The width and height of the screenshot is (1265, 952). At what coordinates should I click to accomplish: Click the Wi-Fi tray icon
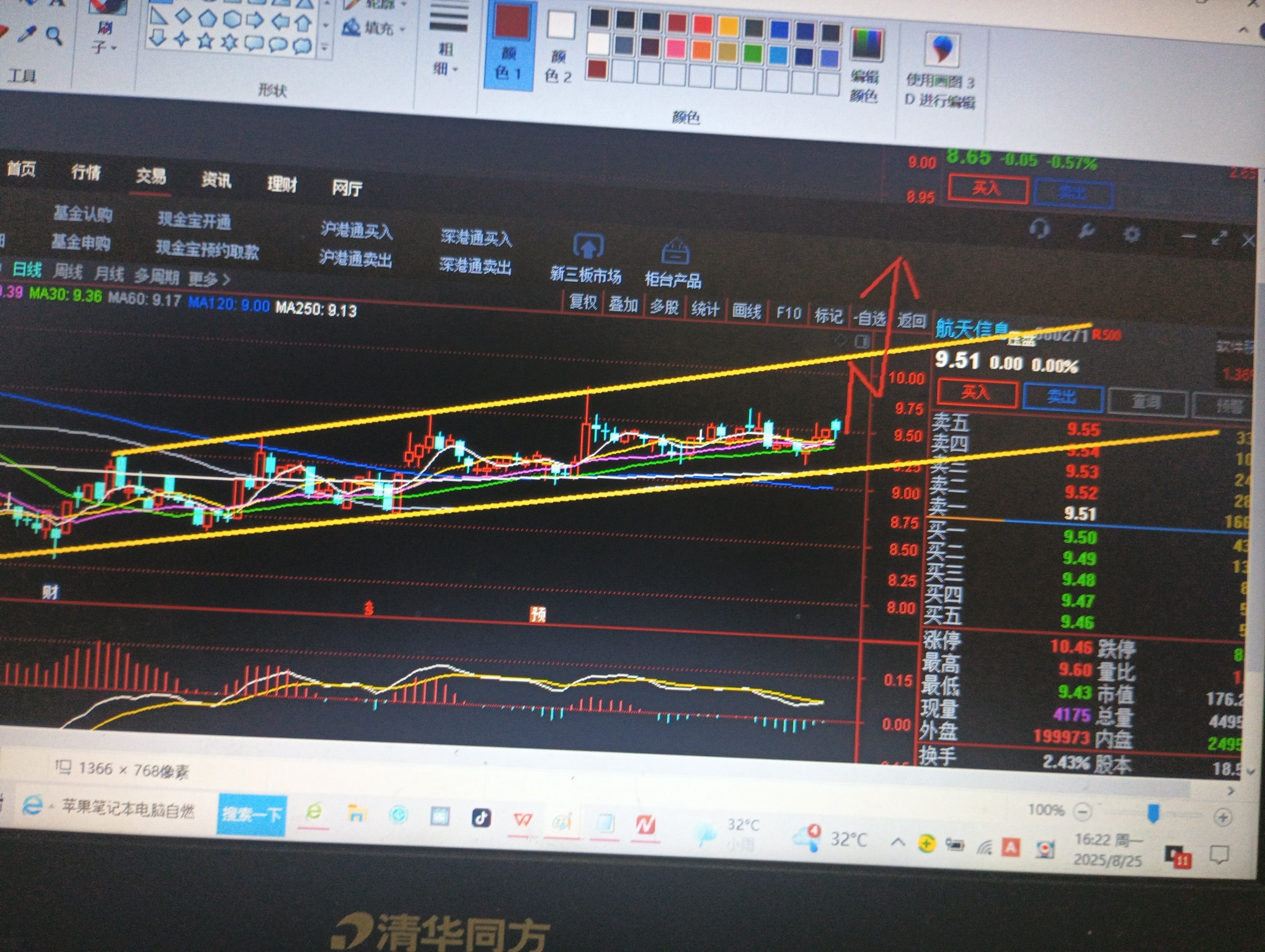tap(983, 847)
